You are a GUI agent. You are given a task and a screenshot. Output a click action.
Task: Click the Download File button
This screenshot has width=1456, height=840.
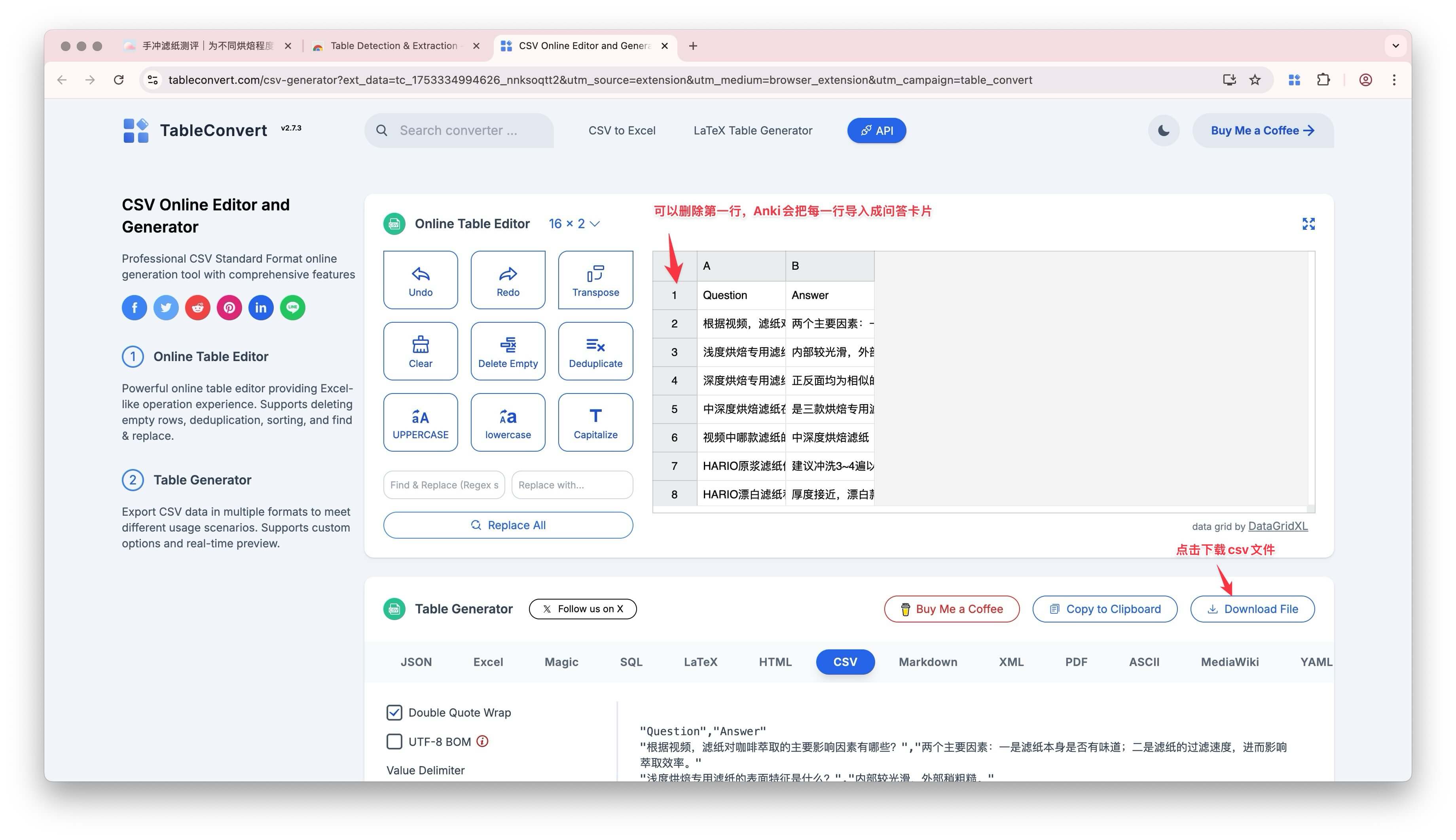(1252, 609)
